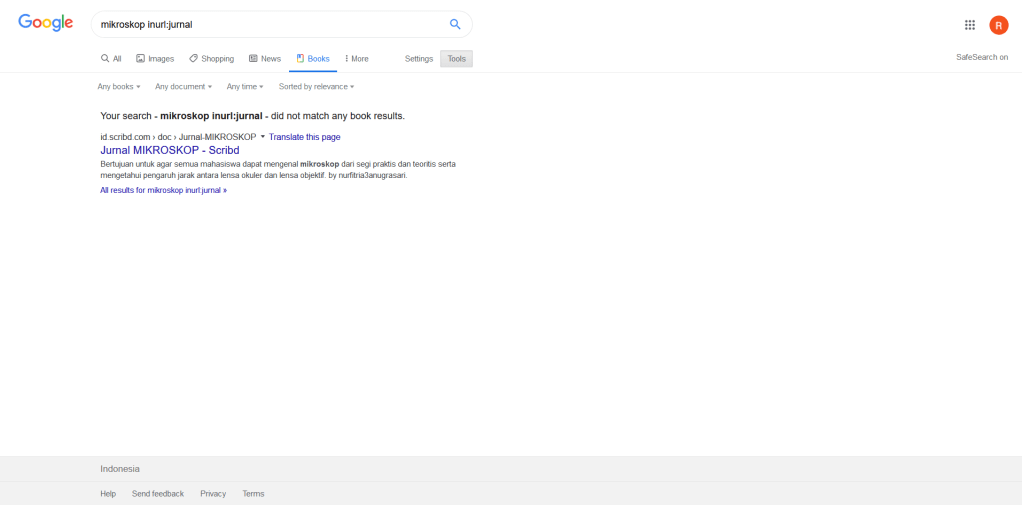Open the Google apps grid icon
Image resolution: width=1022 pixels, height=505 pixels.
click(969, 25)
